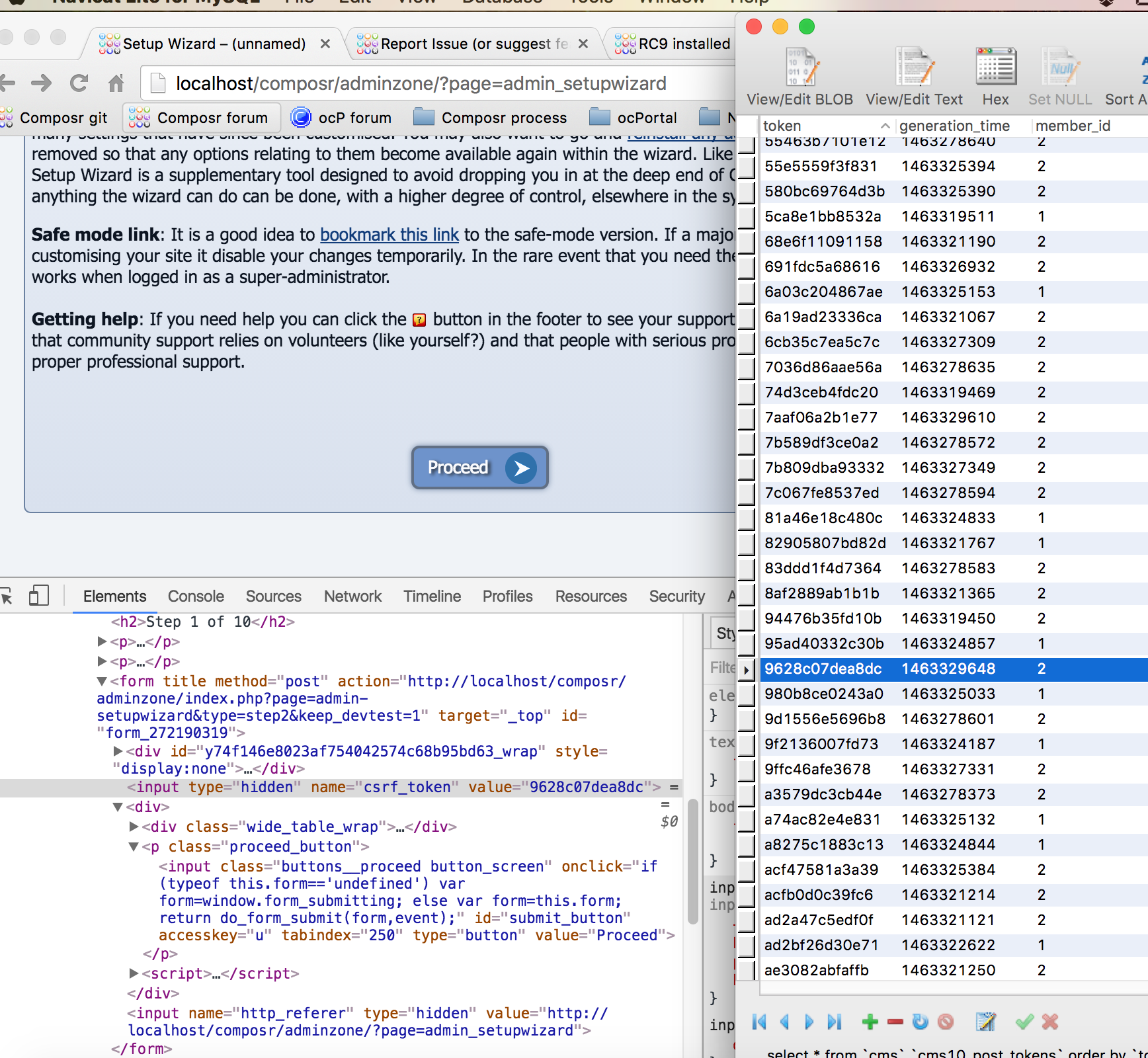Sort by the token column header
1148x1058 pixels.
click(x=826, y=126)
